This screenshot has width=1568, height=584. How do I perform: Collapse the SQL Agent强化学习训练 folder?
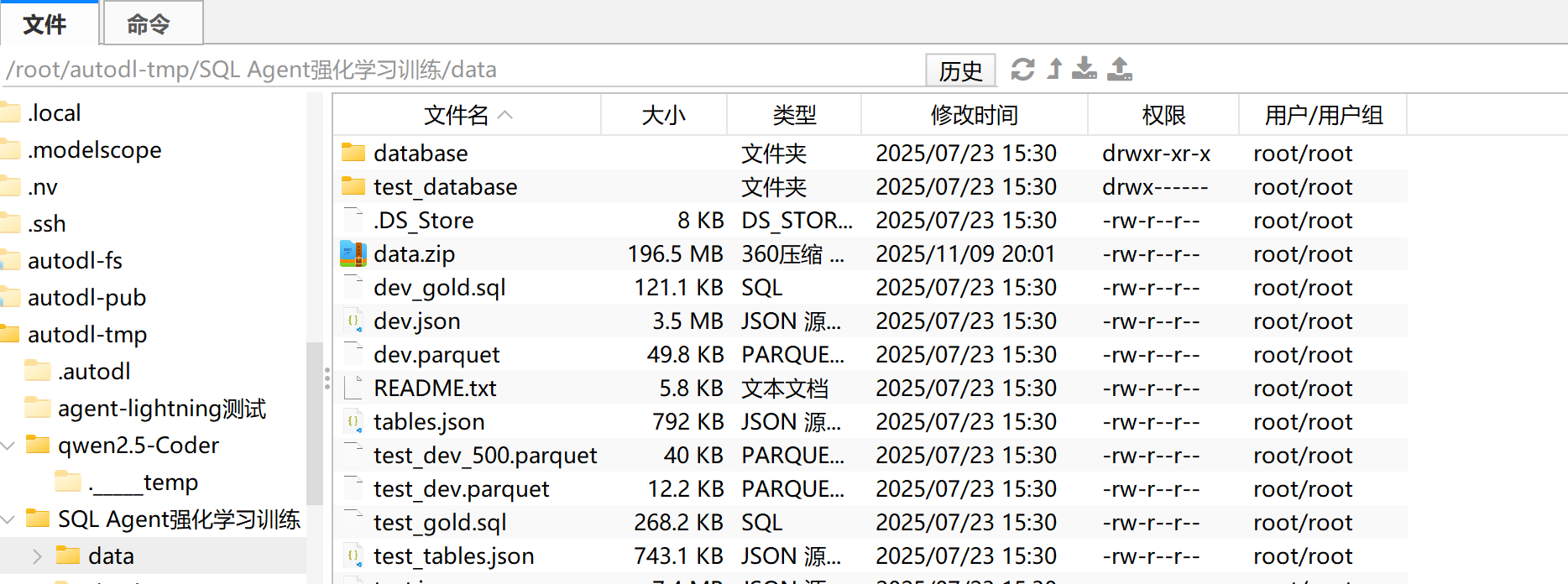7,519
